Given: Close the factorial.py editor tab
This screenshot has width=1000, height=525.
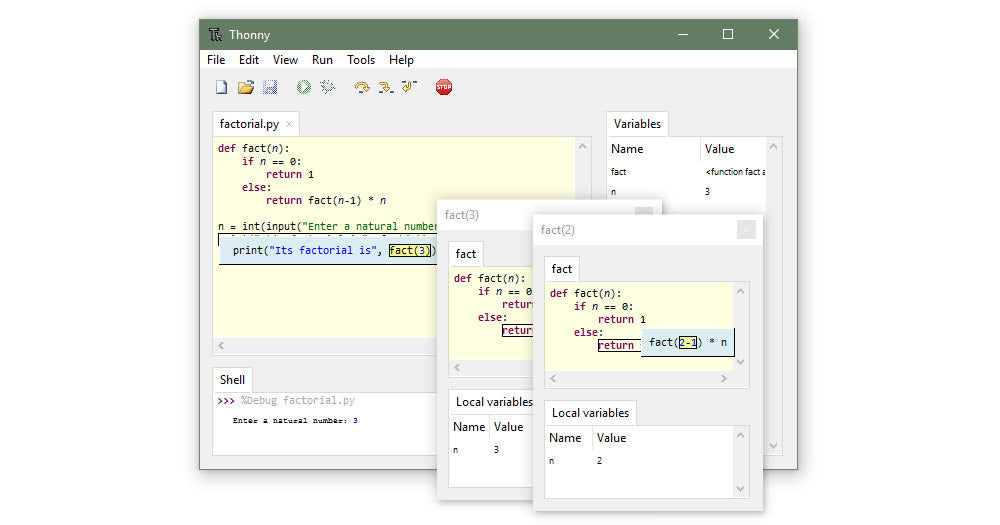Looking at the screenshot, I should tap(289, 124).
